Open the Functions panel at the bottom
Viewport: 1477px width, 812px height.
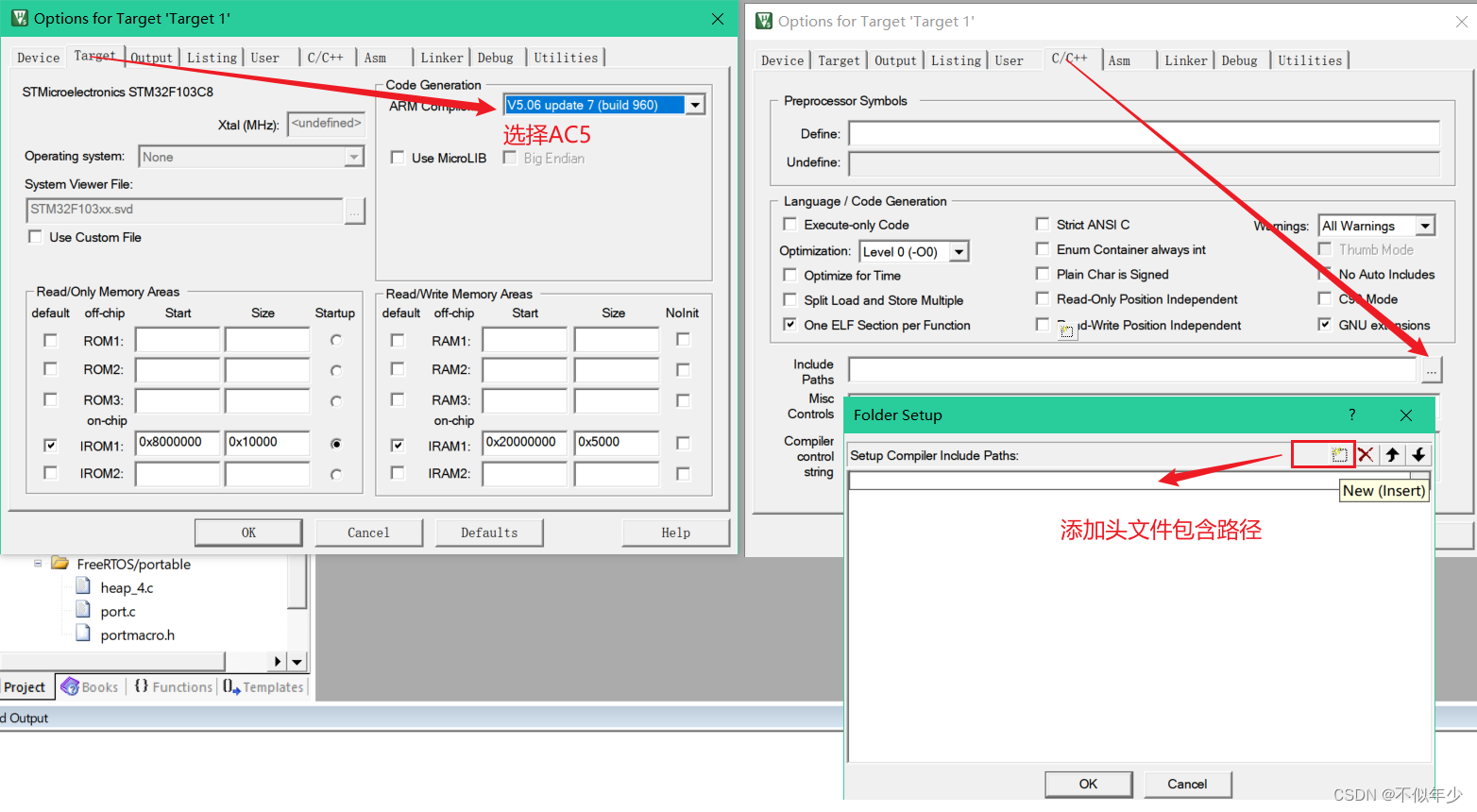coord(173,686)
